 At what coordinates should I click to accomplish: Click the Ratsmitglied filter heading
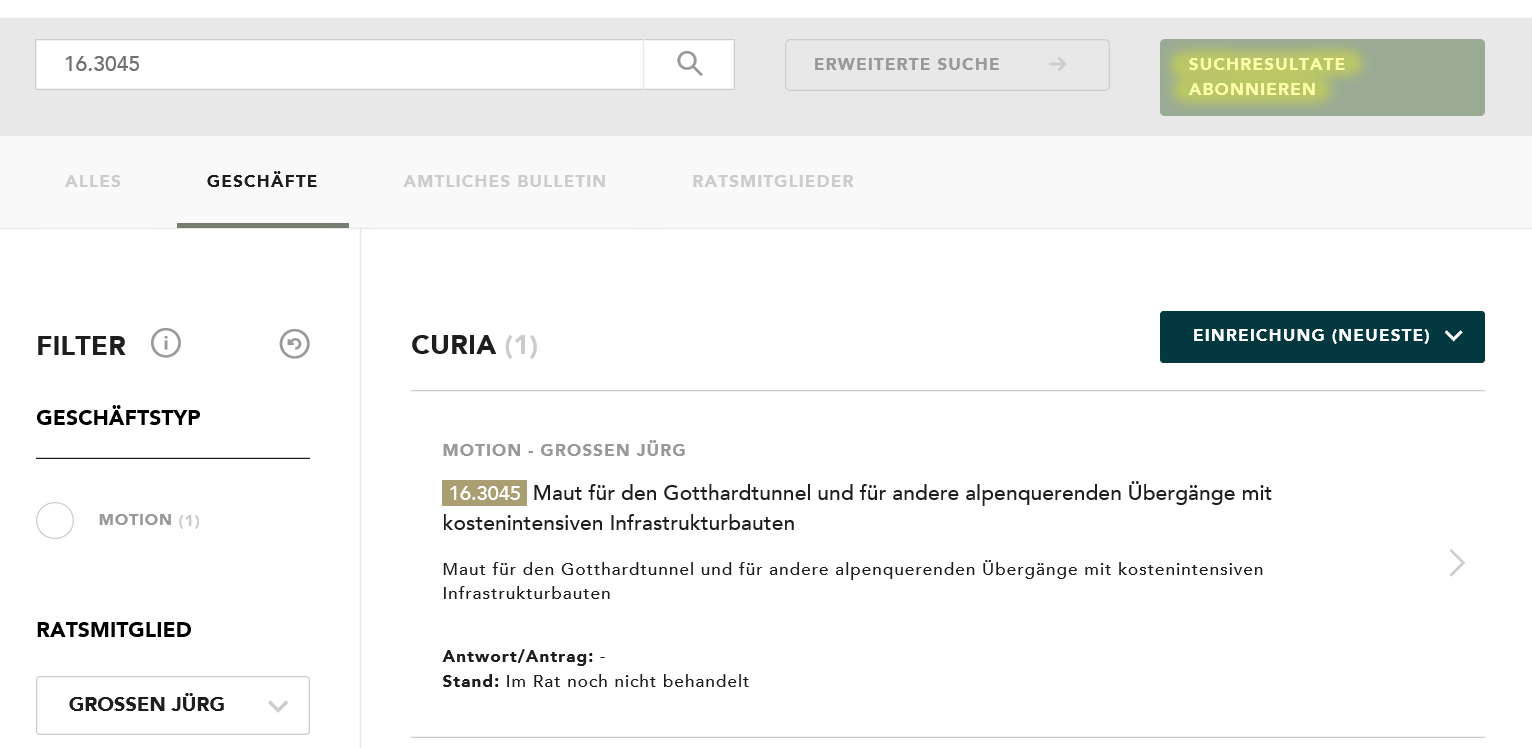(x=114, y=630)
